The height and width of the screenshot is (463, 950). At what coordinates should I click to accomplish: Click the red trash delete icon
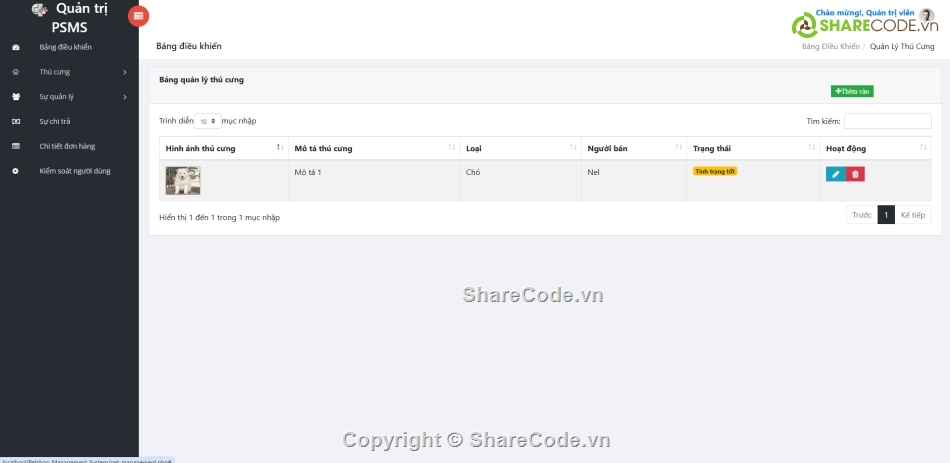click(855, 174)
